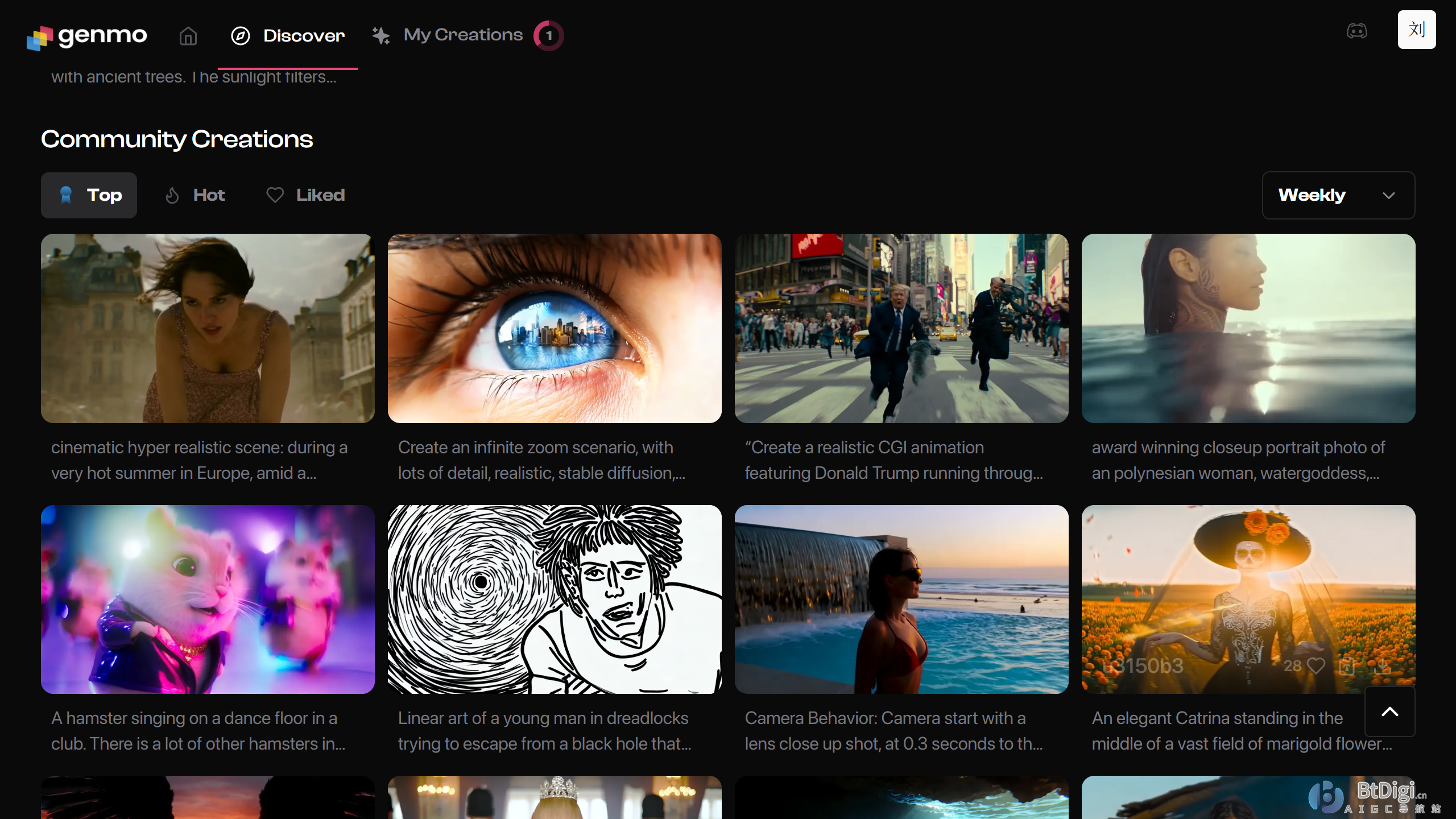Select the Top filter tab
Screen dimensions: 1456x819
pyautogui.click(x=89, y=195)
